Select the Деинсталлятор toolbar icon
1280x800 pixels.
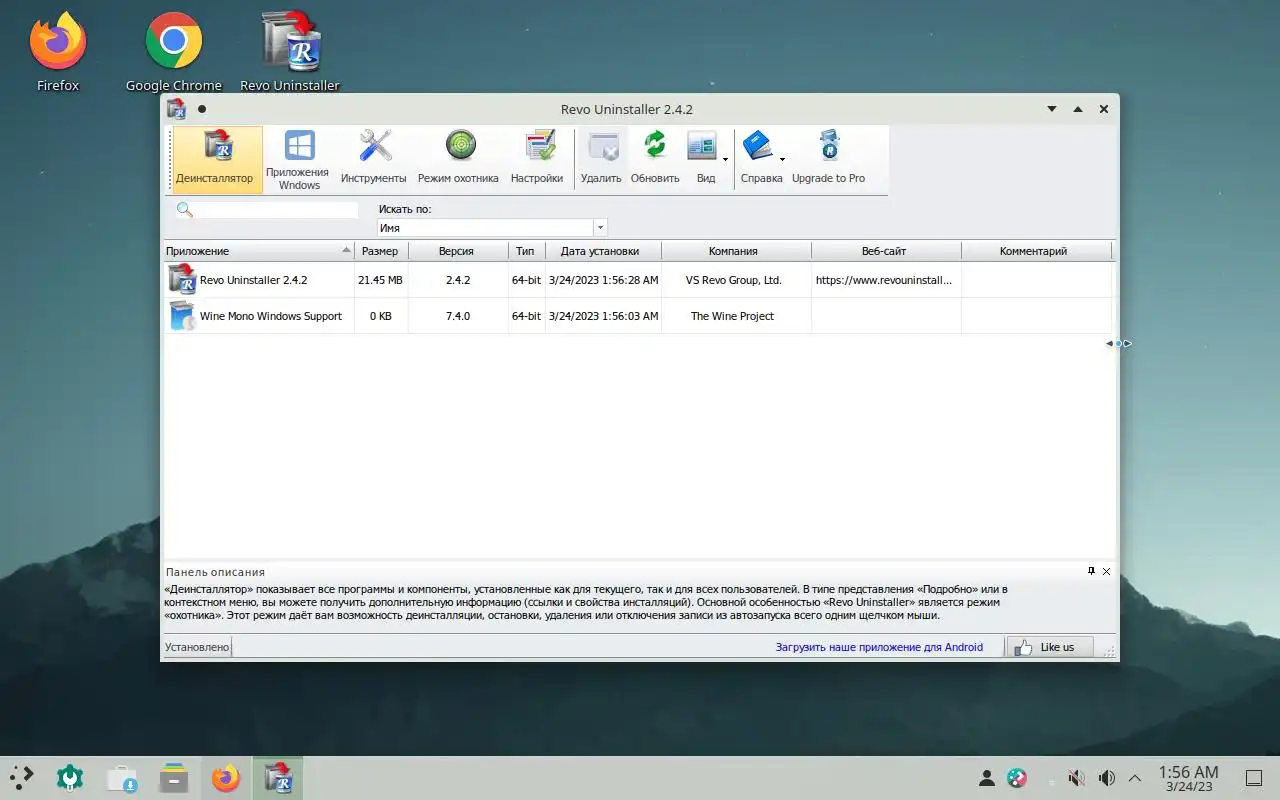[x=214, y=159]
